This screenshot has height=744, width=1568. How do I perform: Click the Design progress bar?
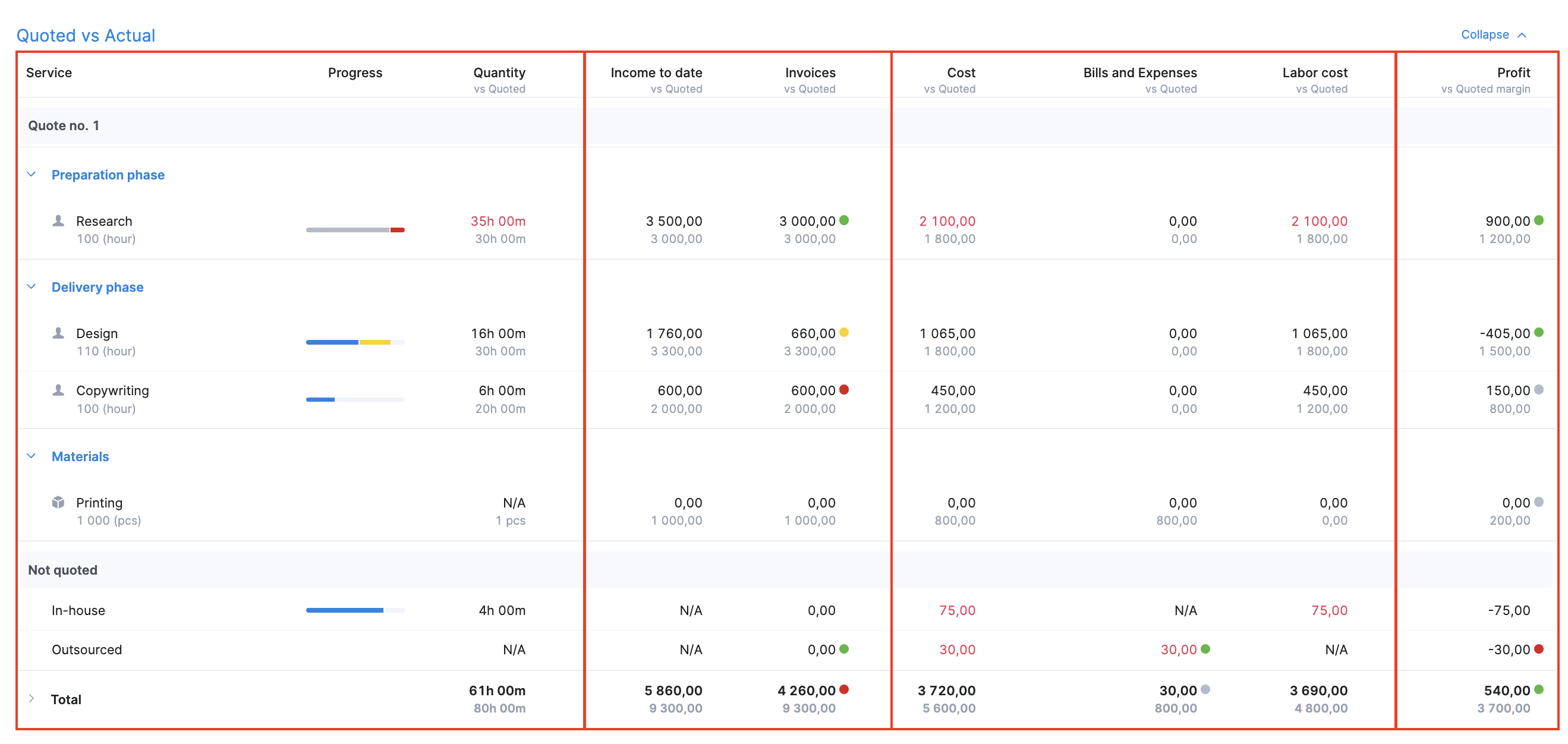(354, 342)
